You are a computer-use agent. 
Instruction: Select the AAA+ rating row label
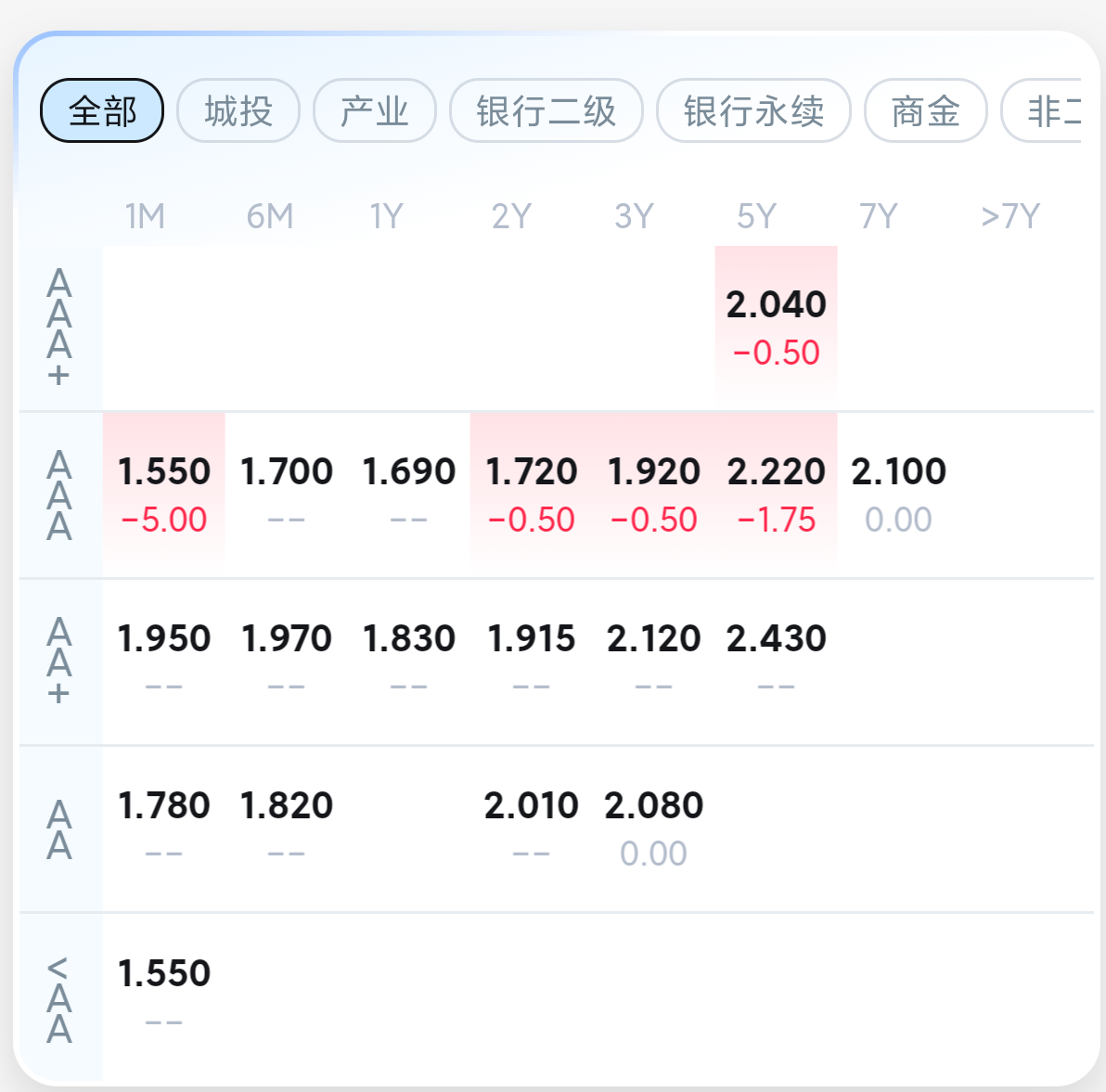[x=59, y=328]
